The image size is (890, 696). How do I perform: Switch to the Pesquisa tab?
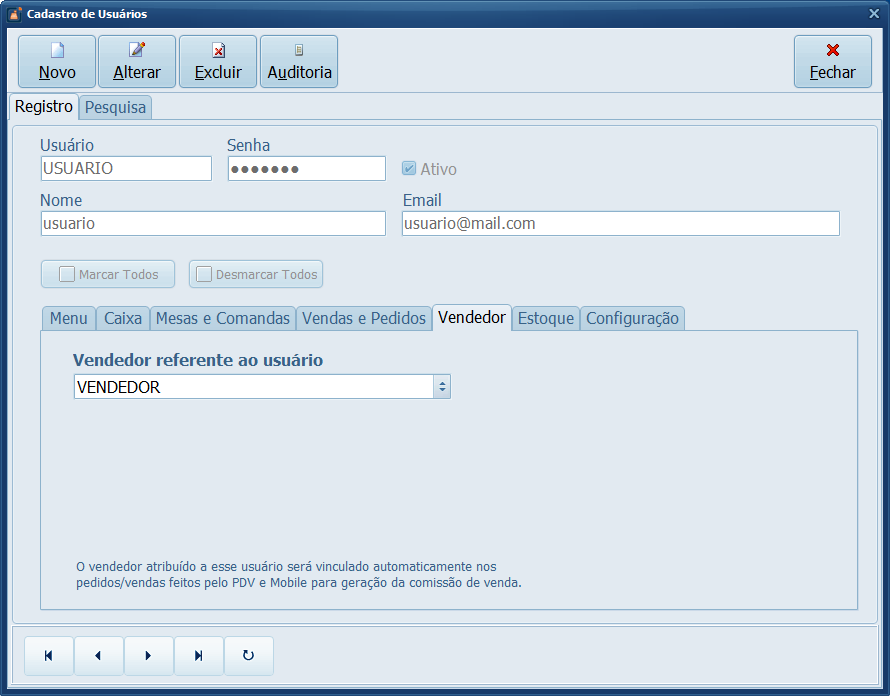point(115,107)
